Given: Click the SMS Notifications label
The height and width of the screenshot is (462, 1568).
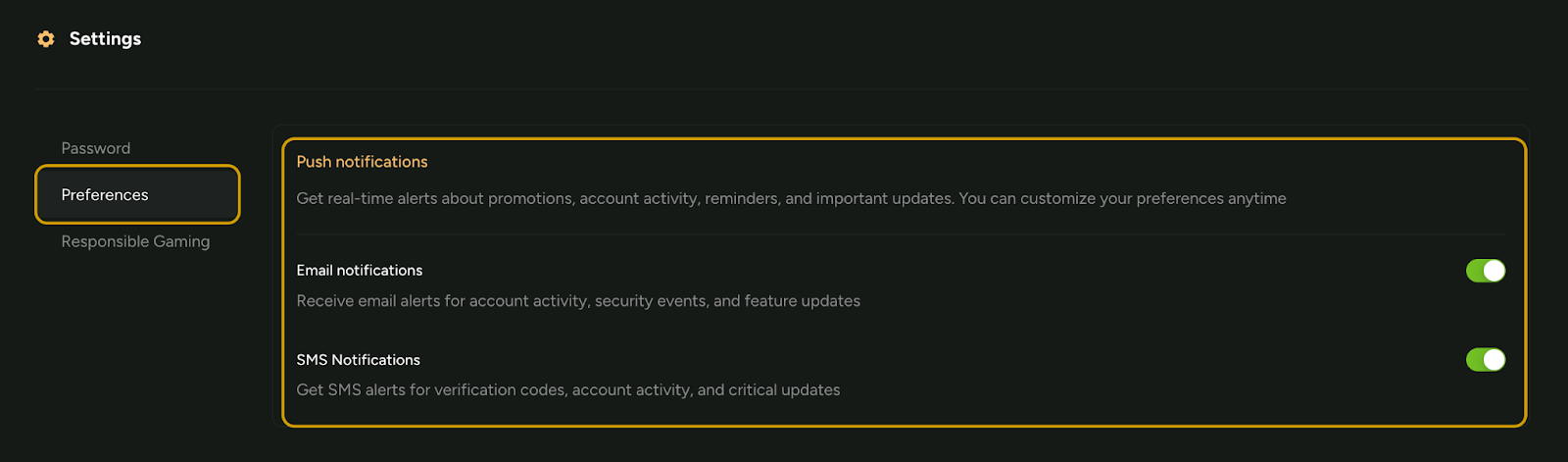Looking at the screenshot, I should 358,360.
